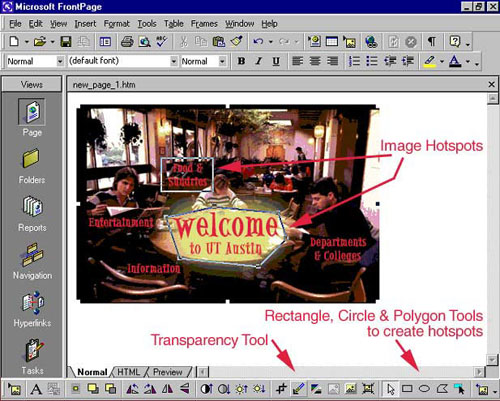
Task: Open the Format menu
Action: point(116,24)
